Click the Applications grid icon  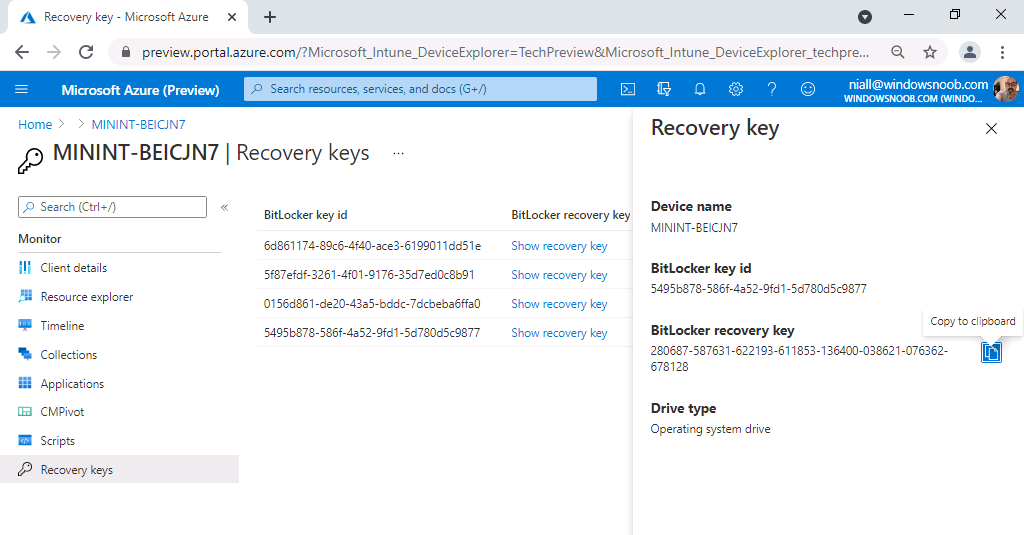point(25,383)
